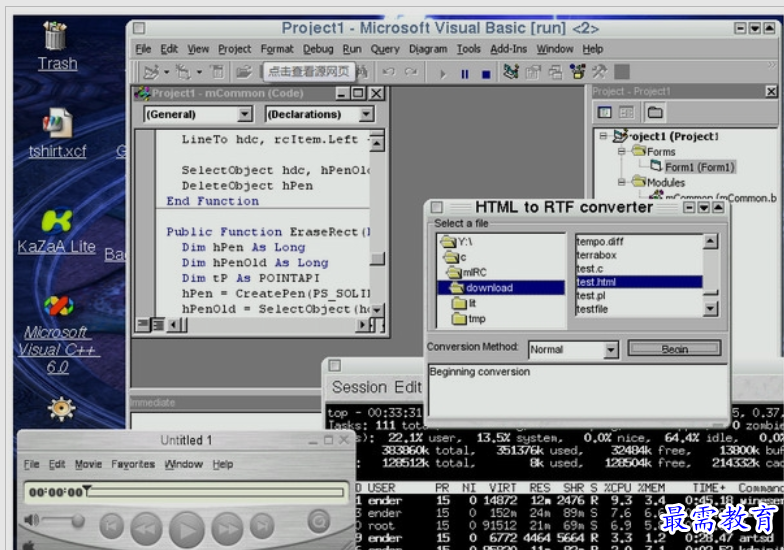This screenshot has width=784, height=550.
Task: Click the QuickTime volume slider knob
Action: (x=78, y=520)
